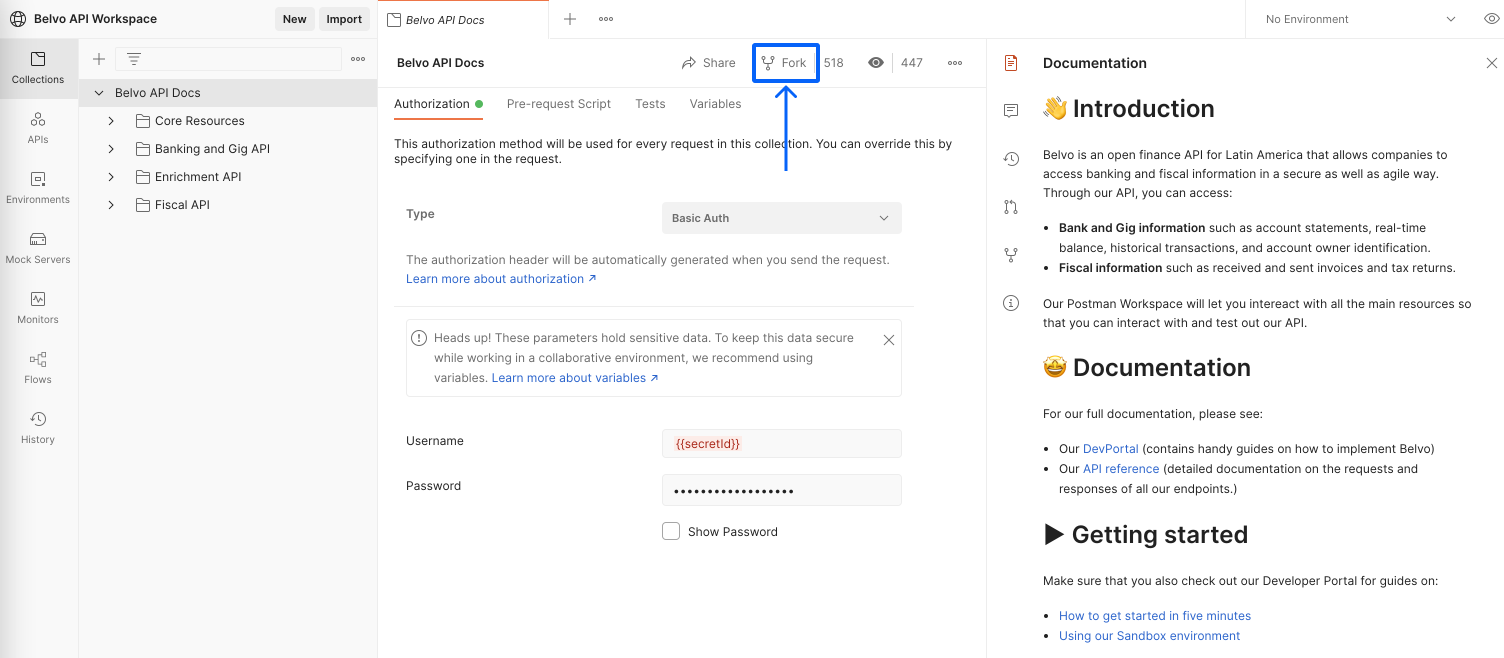Click the Fork button
This screenshot has height=658, width=1504.
point(784,63)
